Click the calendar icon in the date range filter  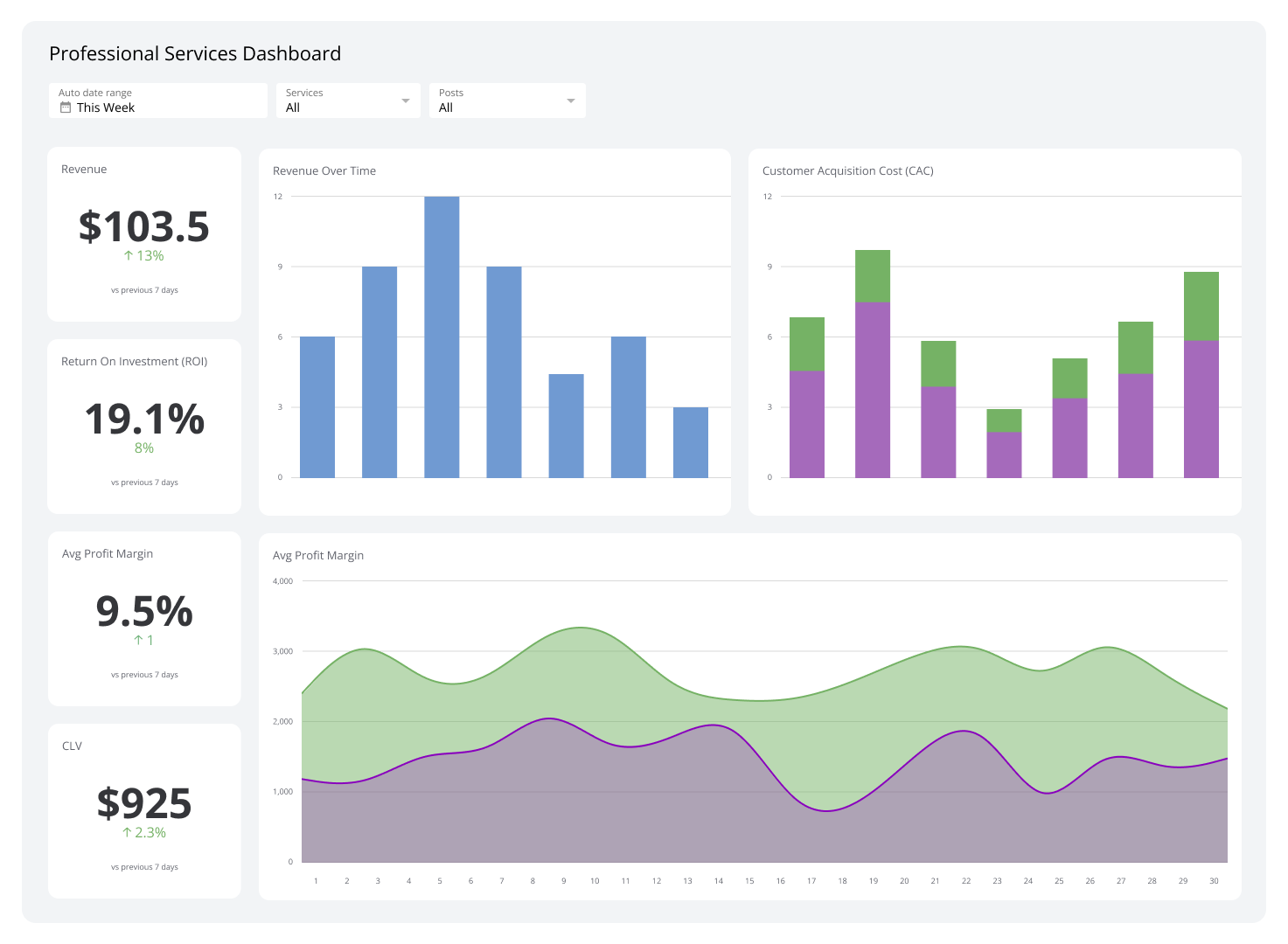[x=65, y=107]
